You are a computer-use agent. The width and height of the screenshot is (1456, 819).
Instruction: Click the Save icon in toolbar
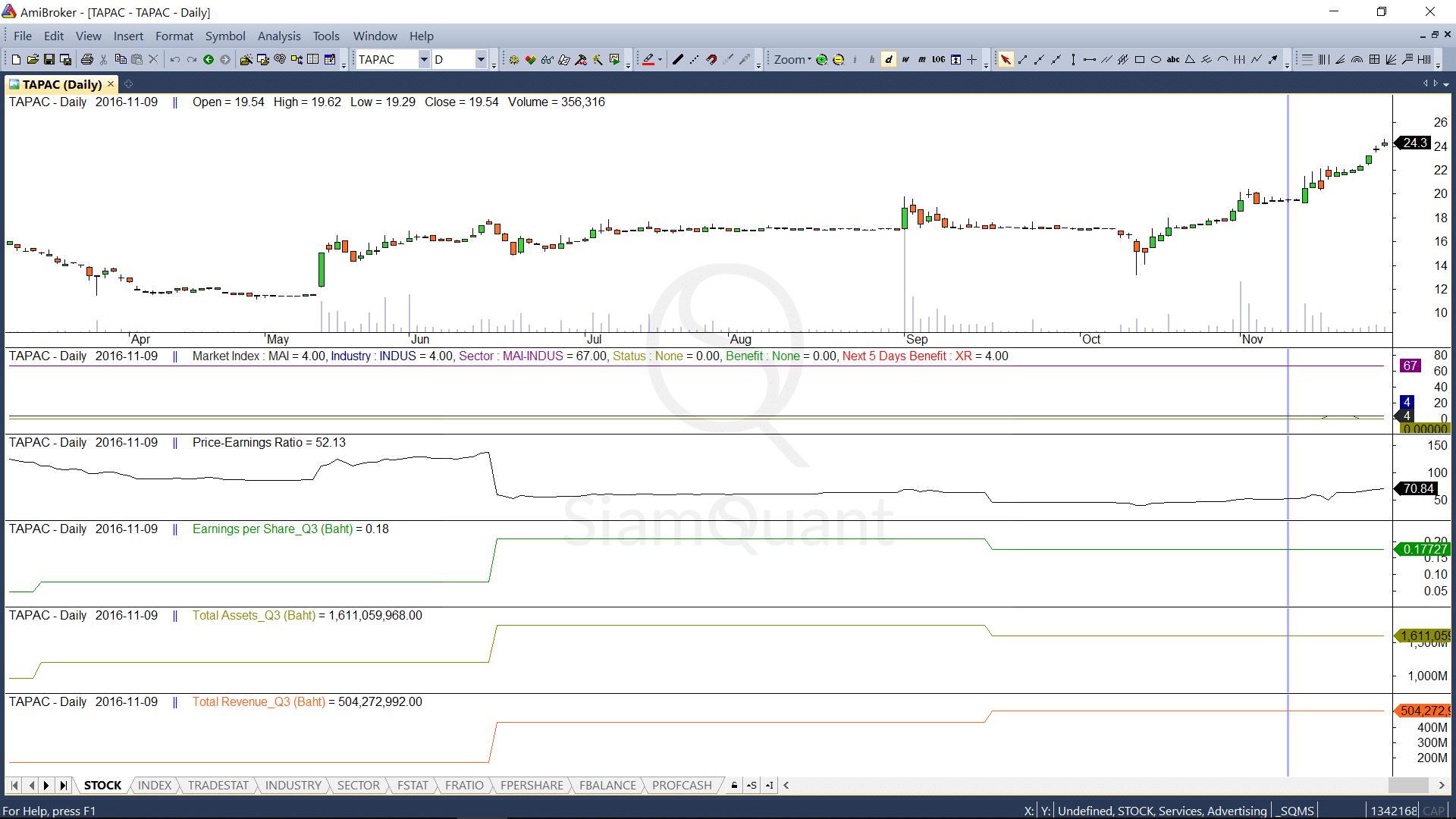[49, 59]
